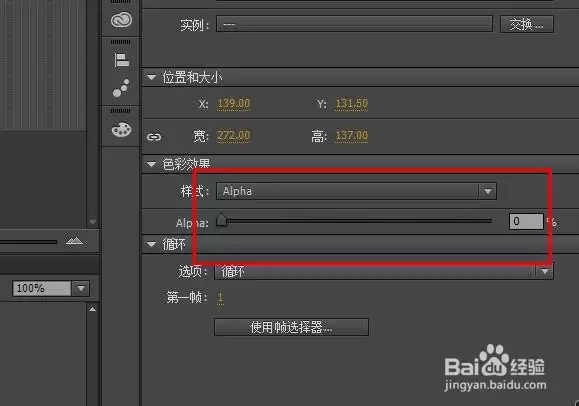This screenshot has height=406, width=579.
Task: Click the Alpha percentage input field
Action: (526, 221)
